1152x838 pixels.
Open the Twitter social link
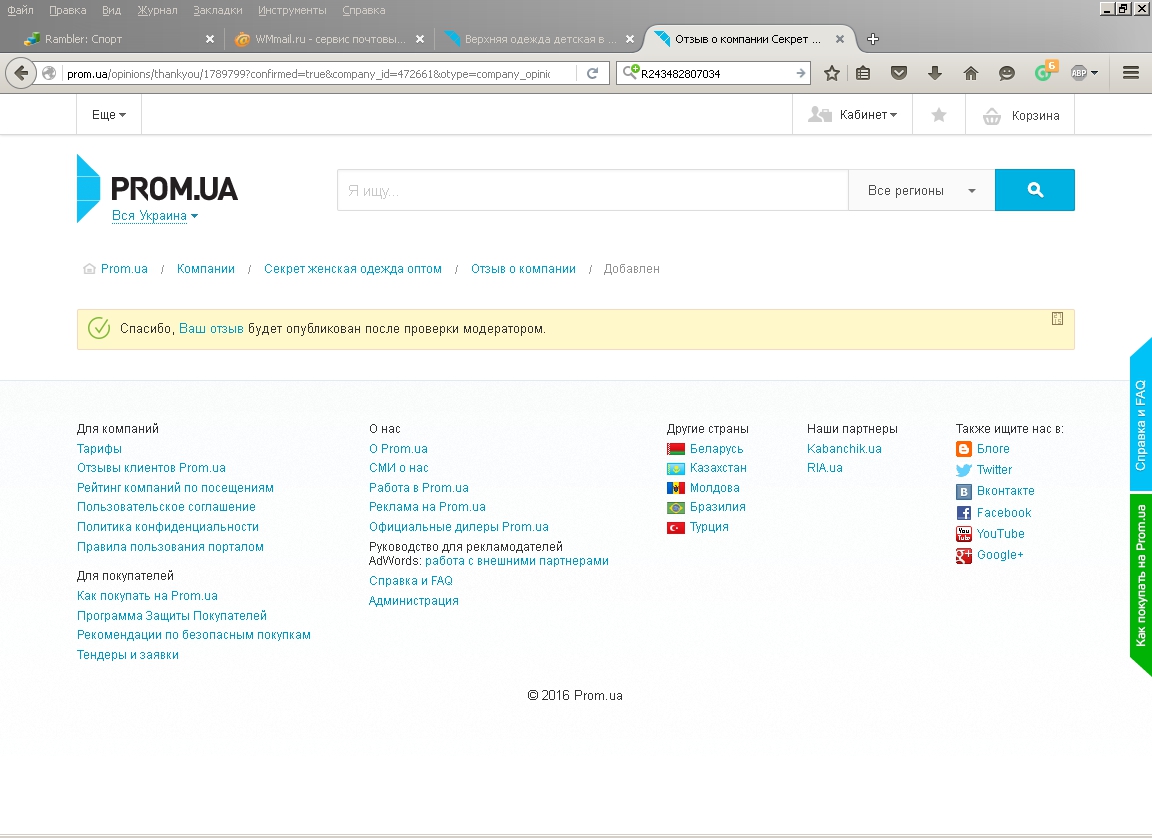(x=993, y=470)
